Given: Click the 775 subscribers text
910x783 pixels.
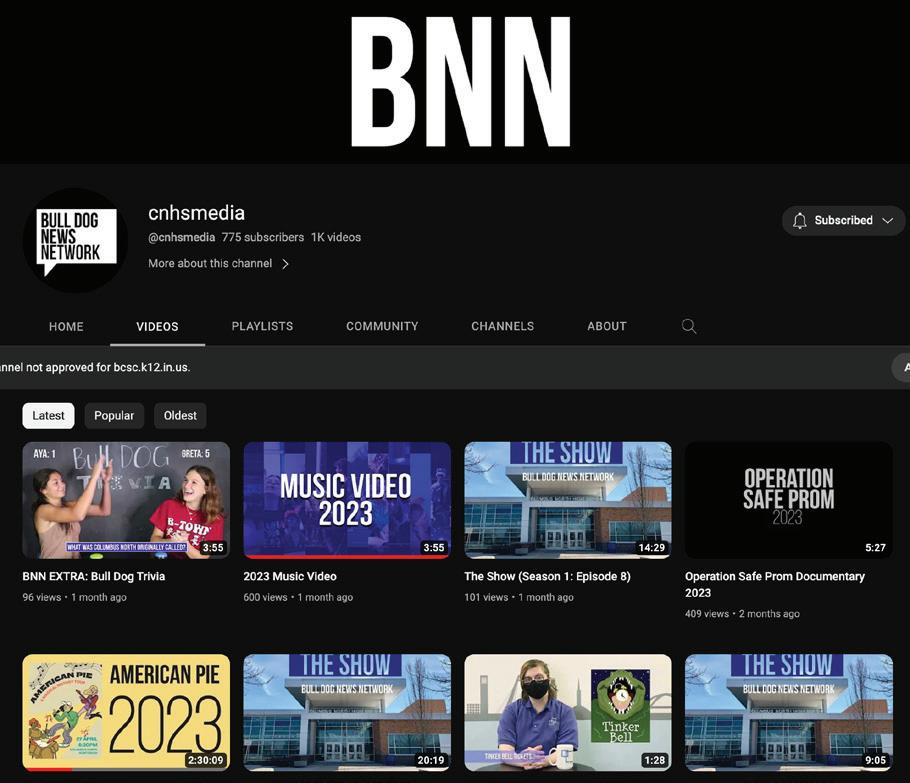Looking at the screenshot, I should click(263, 237).
